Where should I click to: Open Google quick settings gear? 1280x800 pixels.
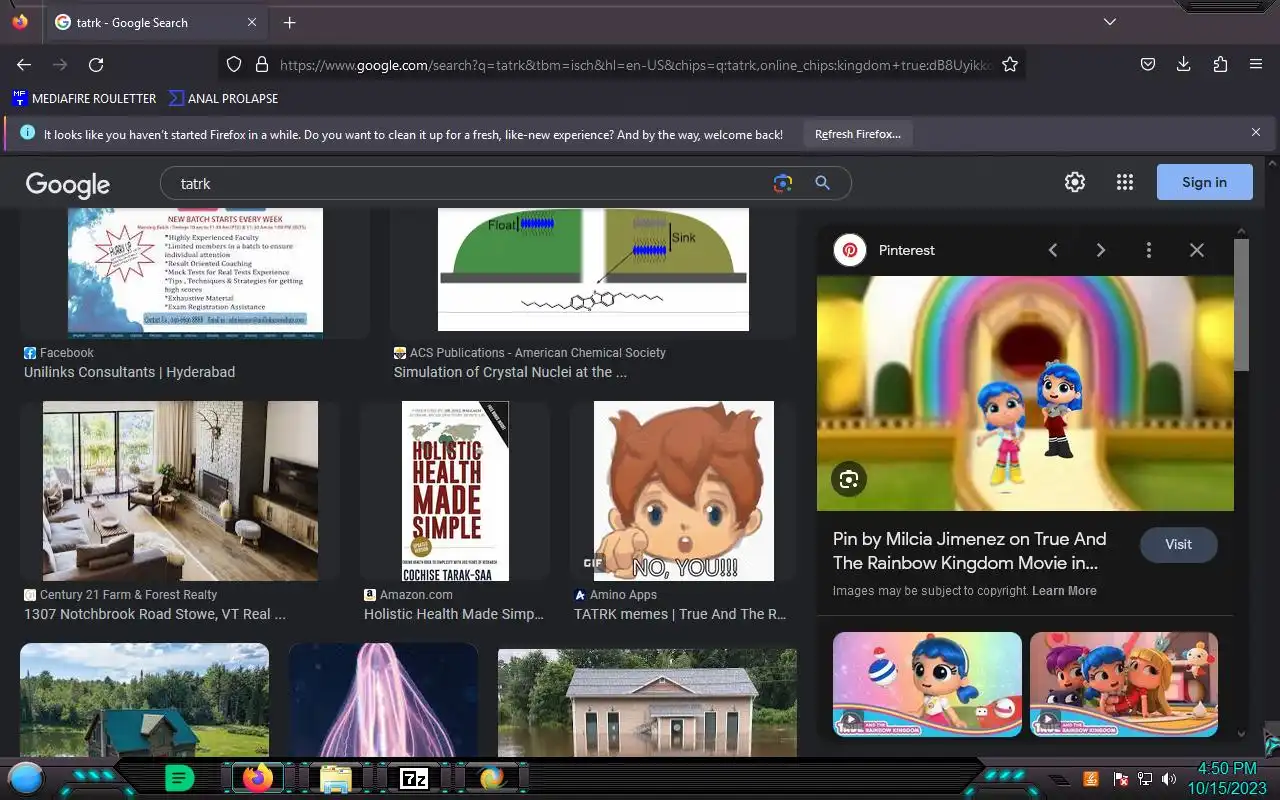tap(1075, 182)
